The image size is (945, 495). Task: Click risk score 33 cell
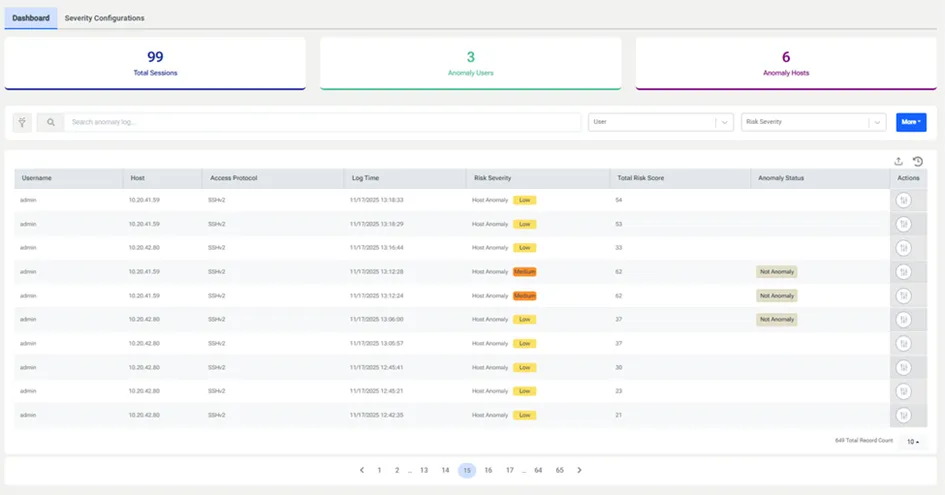[619, 248]
